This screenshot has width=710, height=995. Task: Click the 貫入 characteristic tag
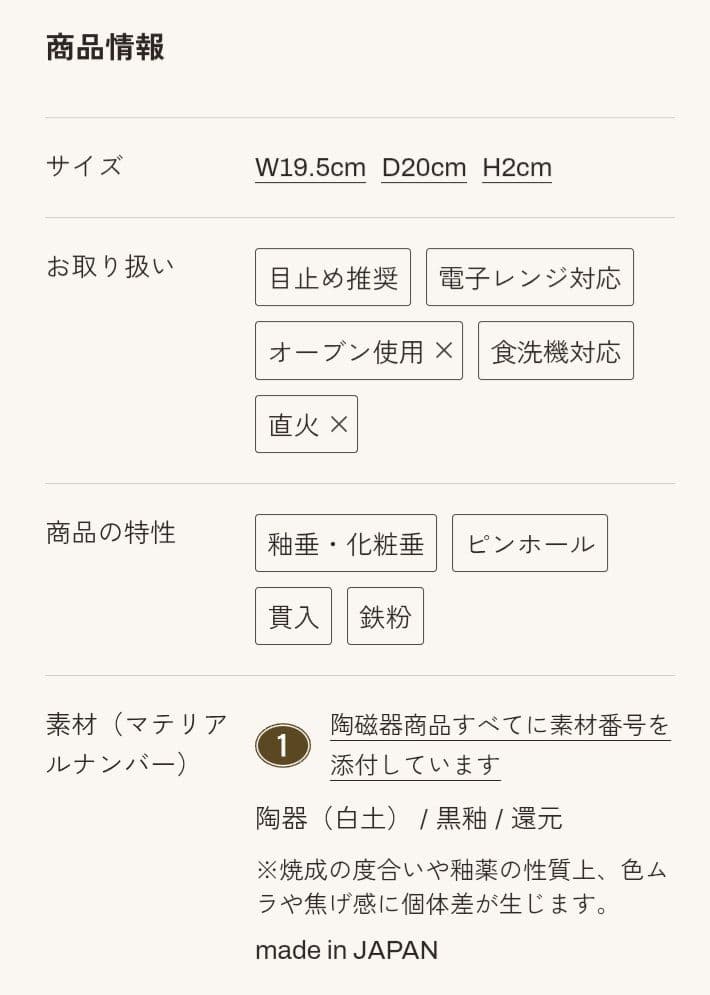click(x=293, y=616)
